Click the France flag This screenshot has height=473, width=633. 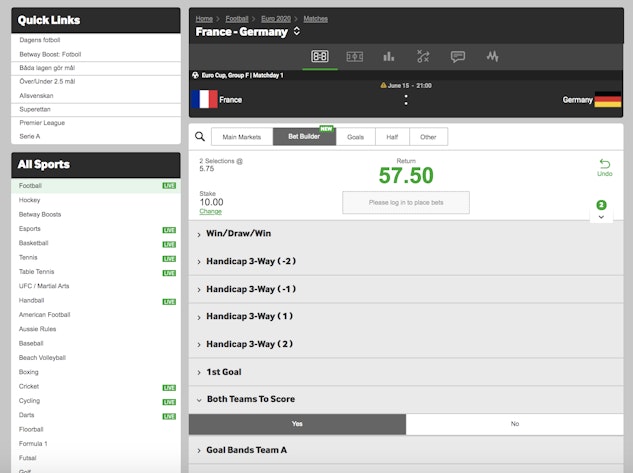click(204, 99)
